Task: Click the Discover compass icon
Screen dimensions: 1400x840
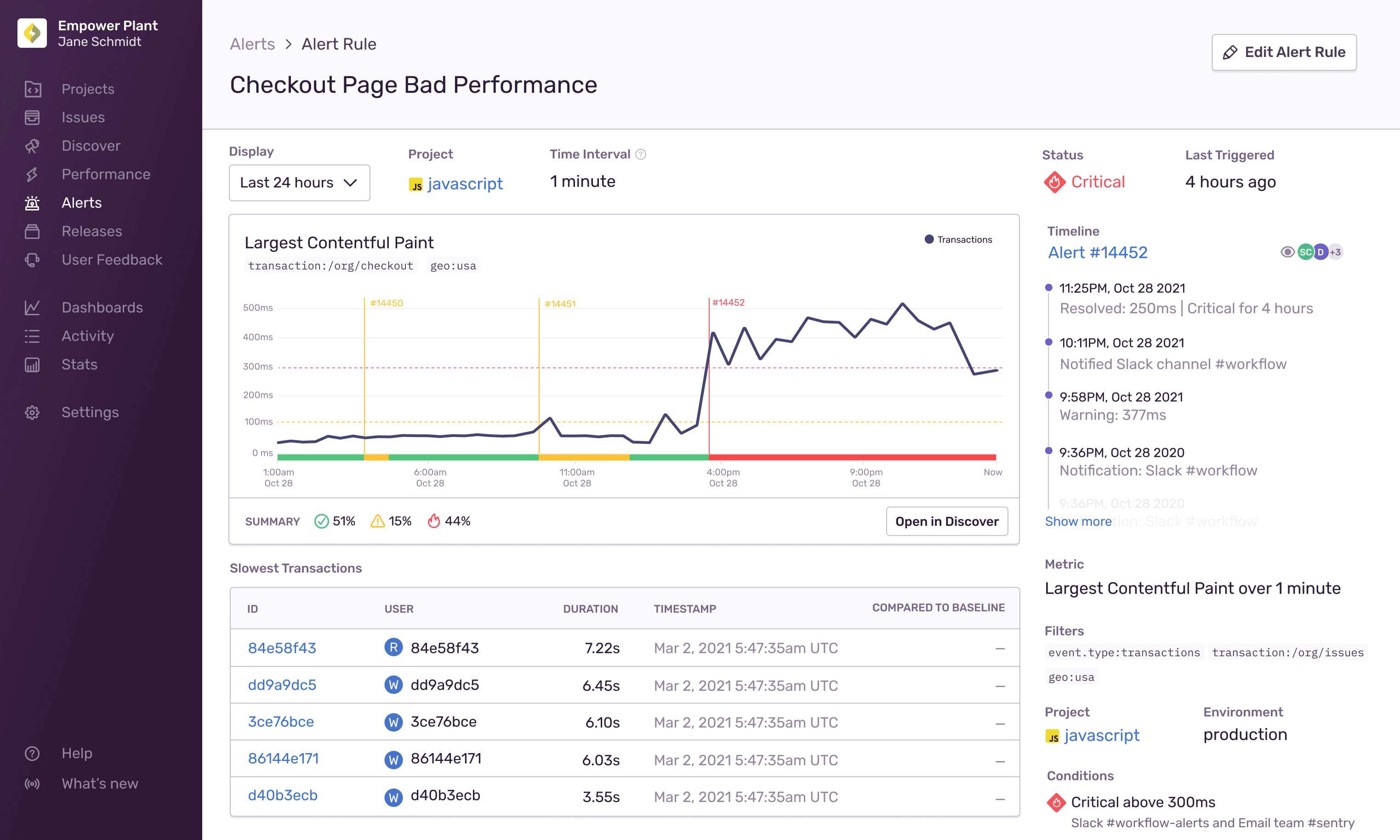Action: click(x=33, y=145)
